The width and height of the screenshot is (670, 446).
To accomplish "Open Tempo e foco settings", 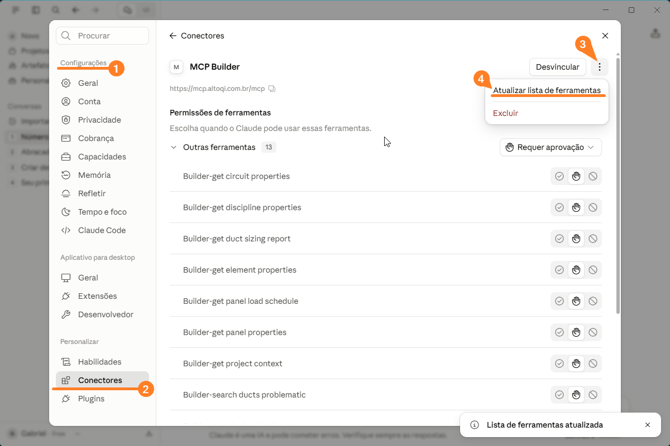I will pos(103,211).
